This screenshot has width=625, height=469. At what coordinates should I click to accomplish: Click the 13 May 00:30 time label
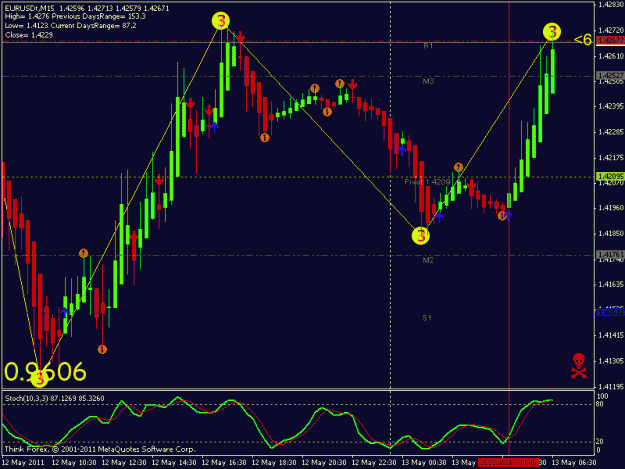tap(424, 463)
